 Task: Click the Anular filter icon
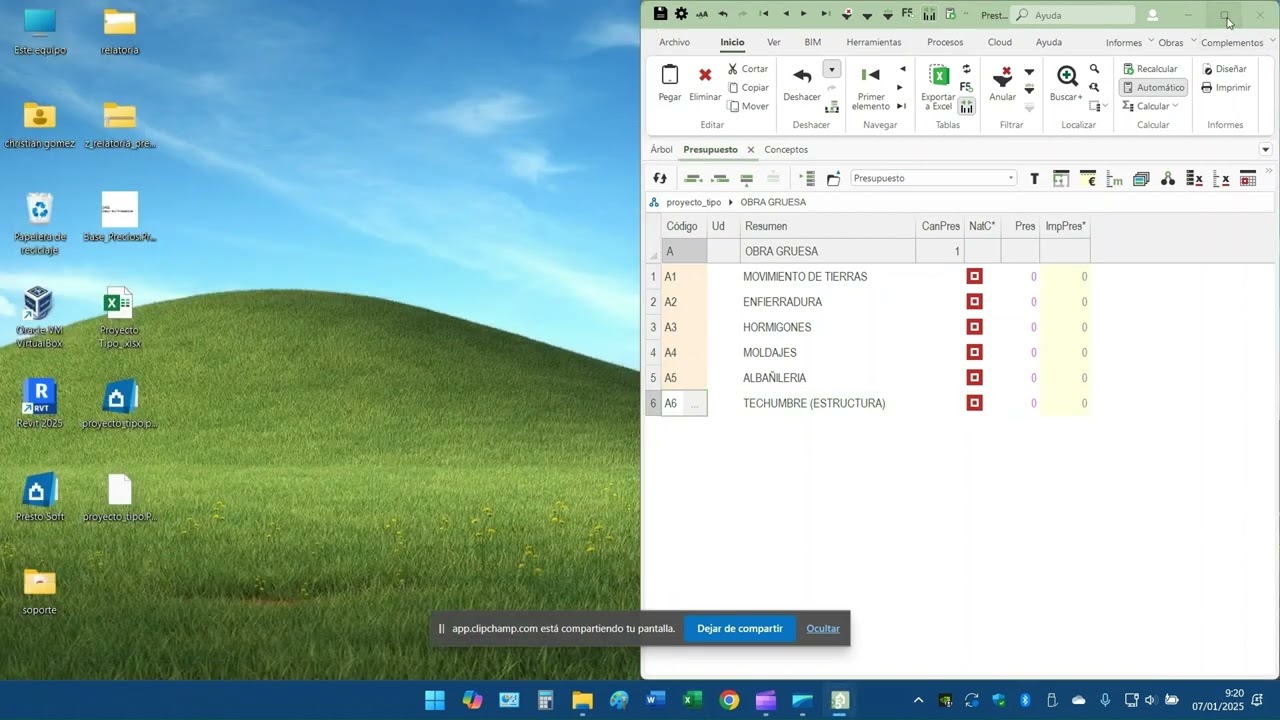(1002, 76)
